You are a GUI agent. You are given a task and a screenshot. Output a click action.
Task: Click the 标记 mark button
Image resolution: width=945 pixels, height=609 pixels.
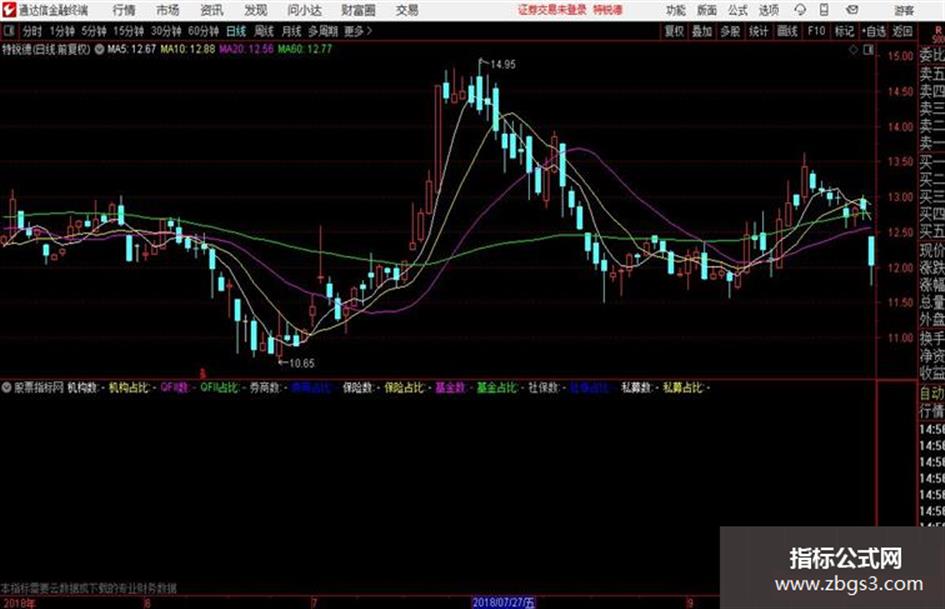click(844, 31)
